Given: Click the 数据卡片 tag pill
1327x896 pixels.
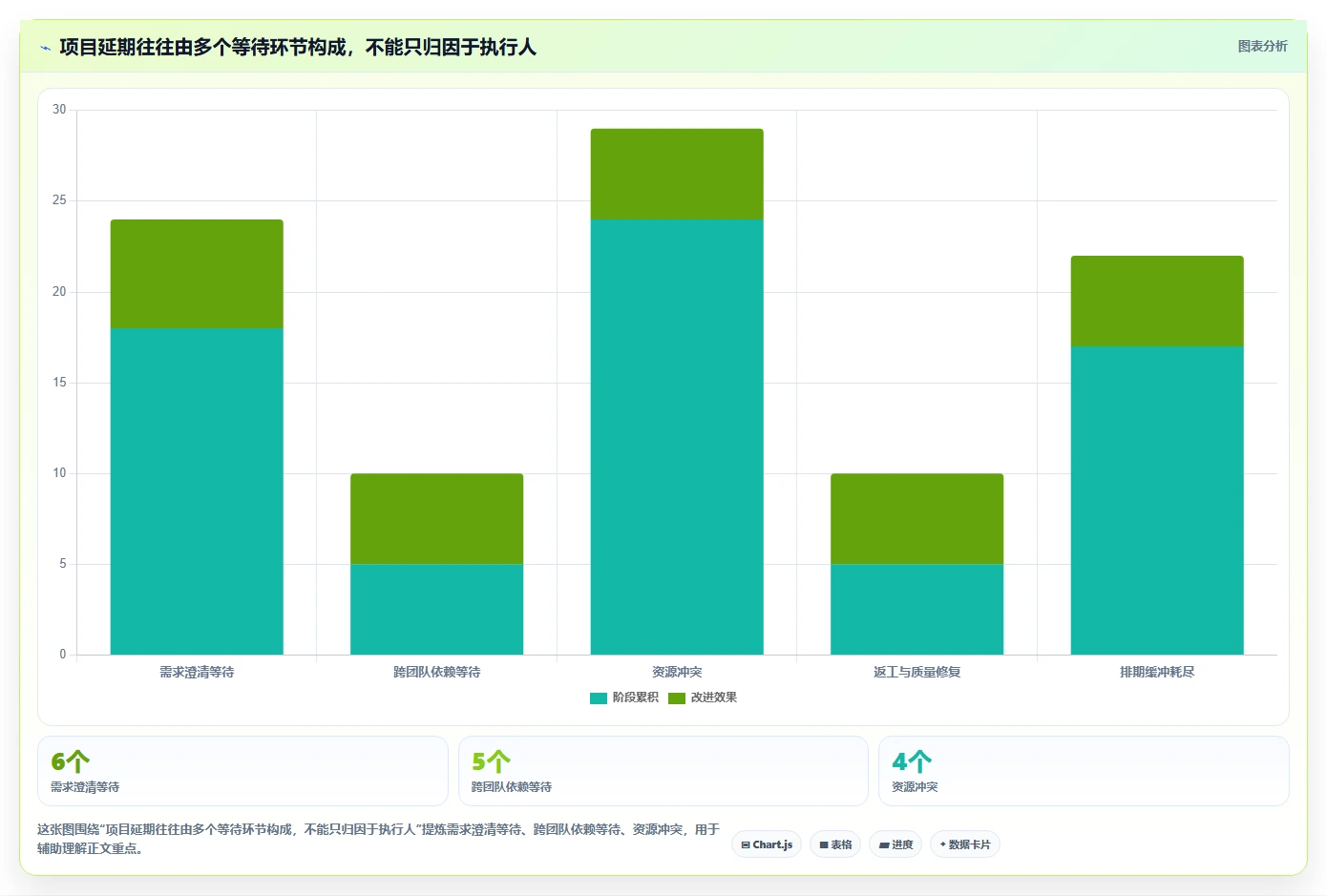Looking at the screenshot, I should [x=965, y=844].
